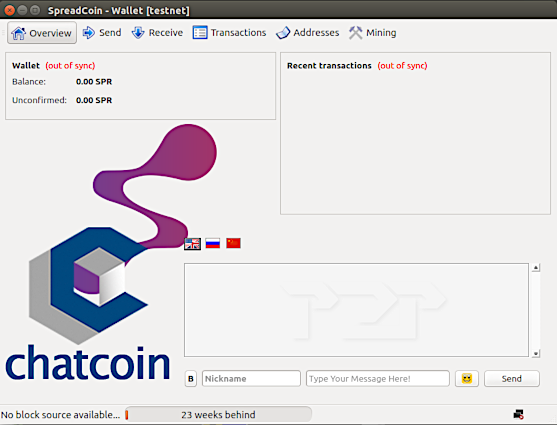Click the sync progress bar showing 23 weeks behind
This screenshot has width=557, height=425.
point(218,414)
